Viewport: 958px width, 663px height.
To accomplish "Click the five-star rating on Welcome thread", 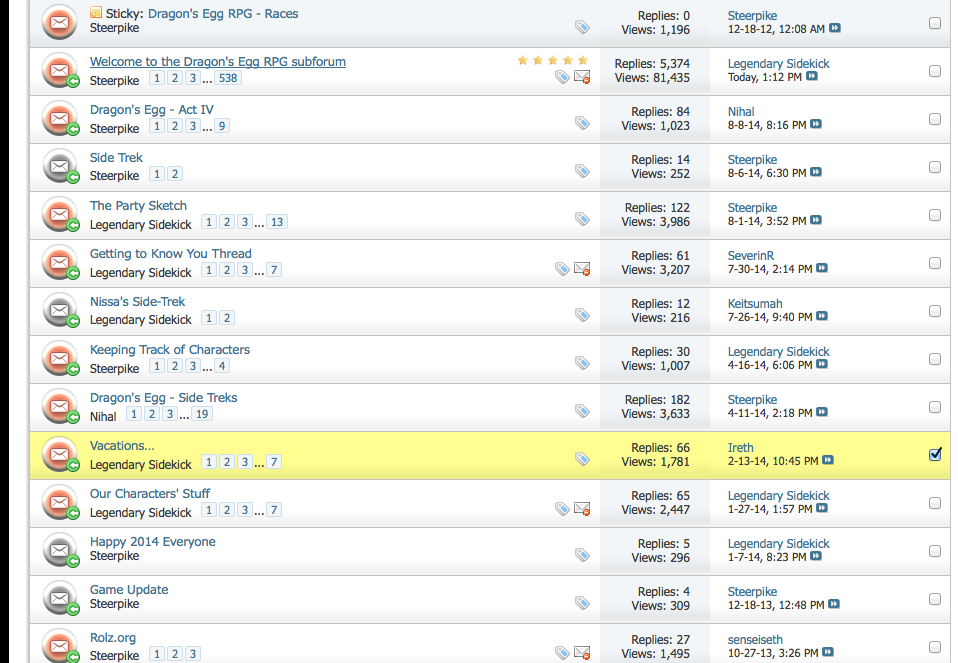I will pyautogui.click(x=553, y=61).
